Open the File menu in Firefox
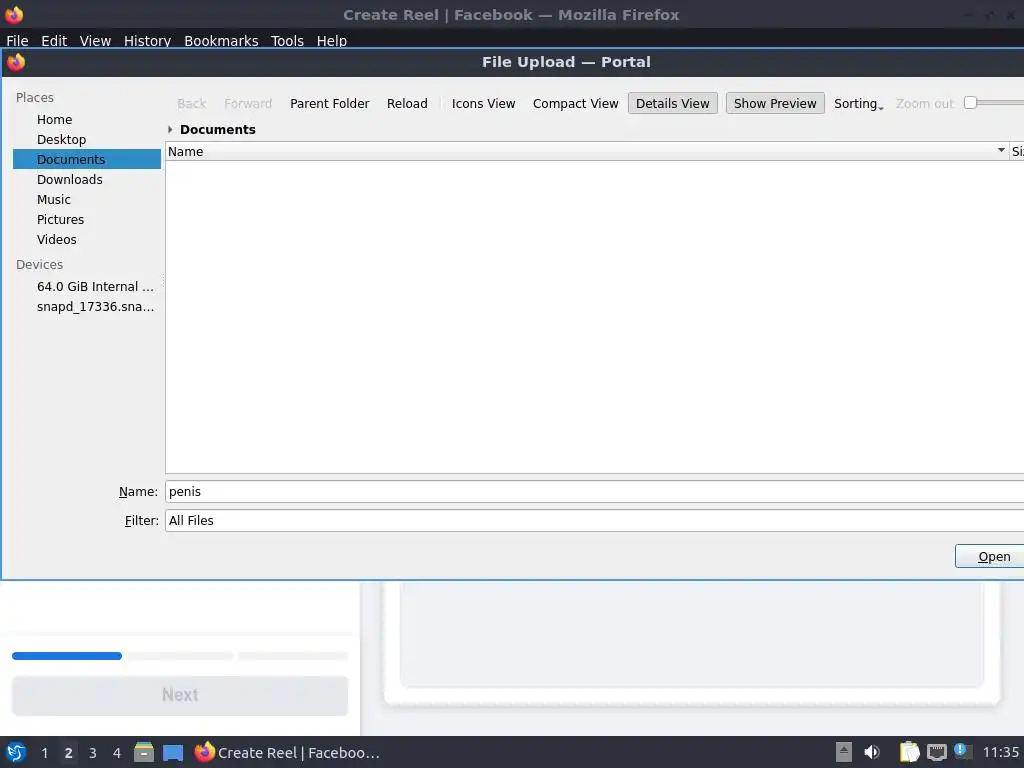1024x768 pixels. (17, 40)
